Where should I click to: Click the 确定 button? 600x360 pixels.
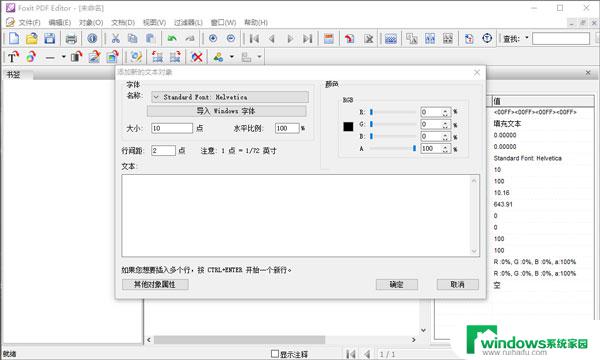coord(396,285)
